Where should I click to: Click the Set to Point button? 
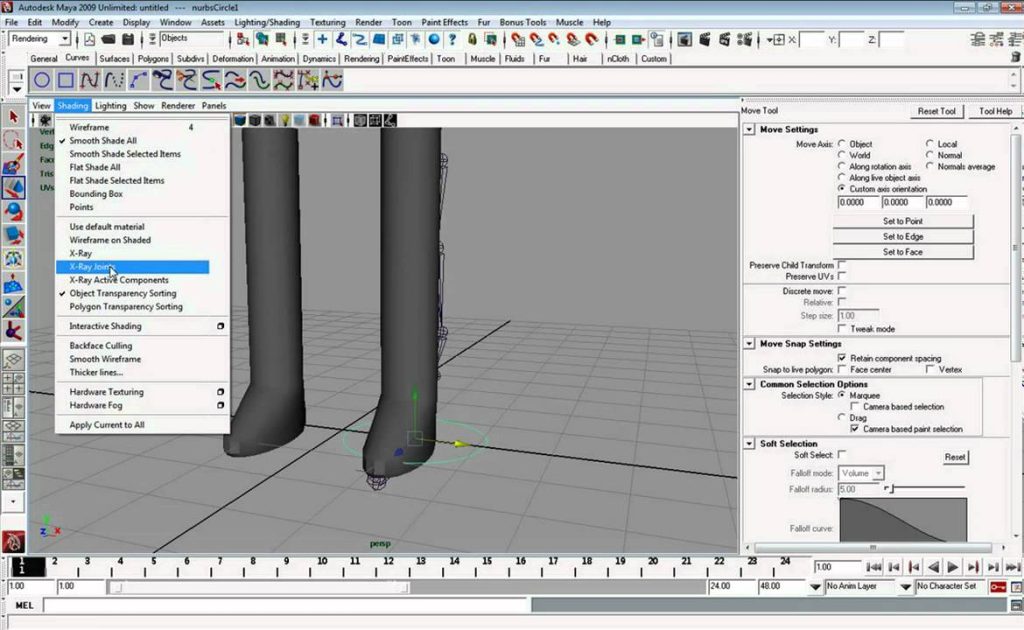[903, 221]
